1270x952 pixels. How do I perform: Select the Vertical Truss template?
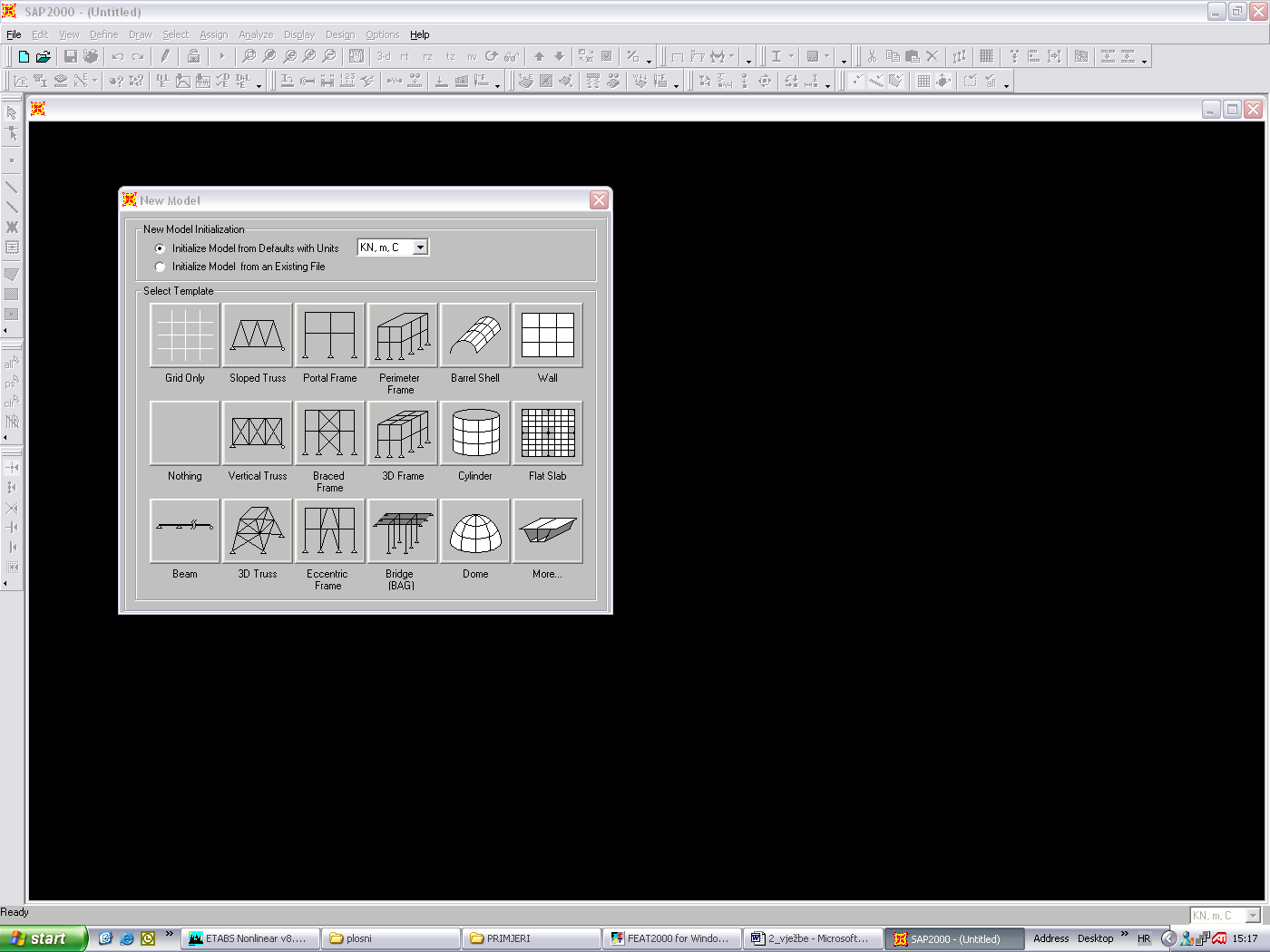pos(258,433)
